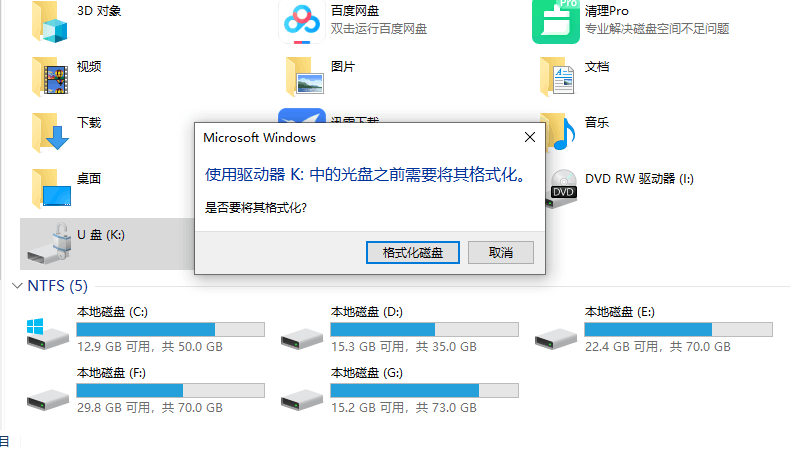Open the 下载 folder icon
The height and width of the screenshot is (451, 790).
coord(50,132)
